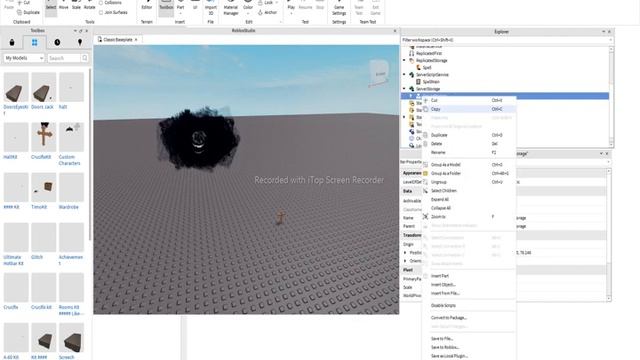Expand the Orientation property
The width and height of the screenshot is (640, 360).
(405, 261)
